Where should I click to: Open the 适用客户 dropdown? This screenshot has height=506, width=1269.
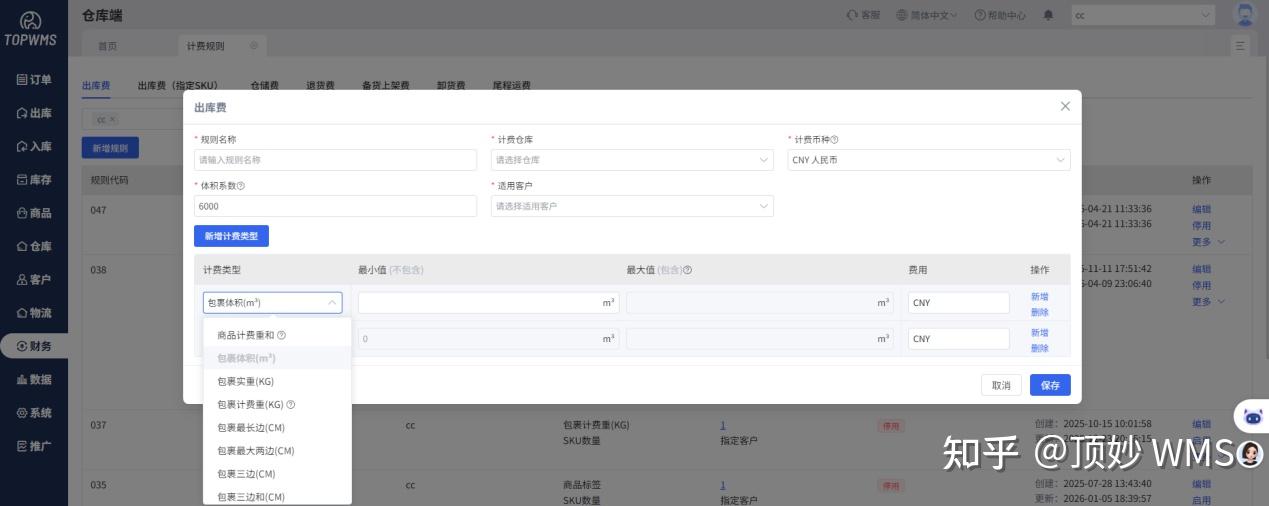(632, 206)
